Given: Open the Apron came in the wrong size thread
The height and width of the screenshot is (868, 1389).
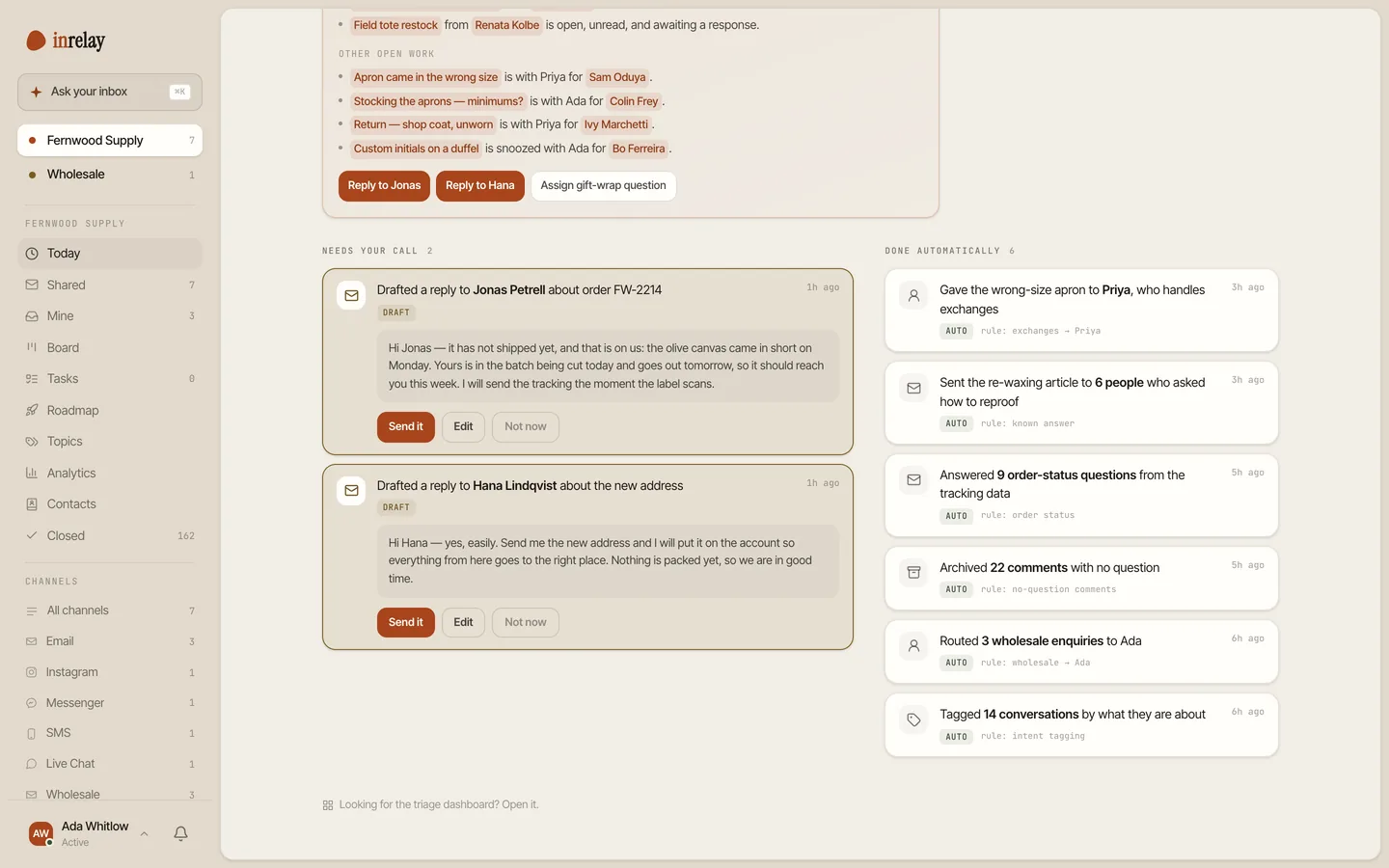Looking at the screenshot, I should coord(425,77).
